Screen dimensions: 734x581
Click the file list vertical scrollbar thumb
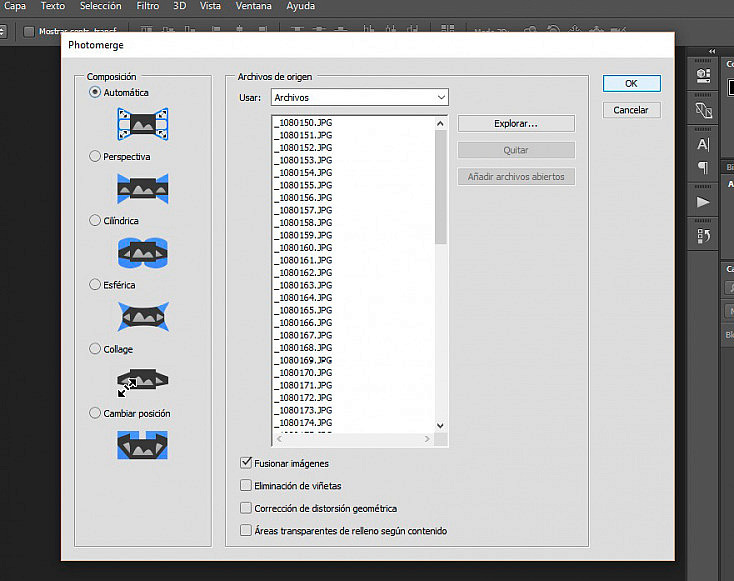click(x=440, y=187)
